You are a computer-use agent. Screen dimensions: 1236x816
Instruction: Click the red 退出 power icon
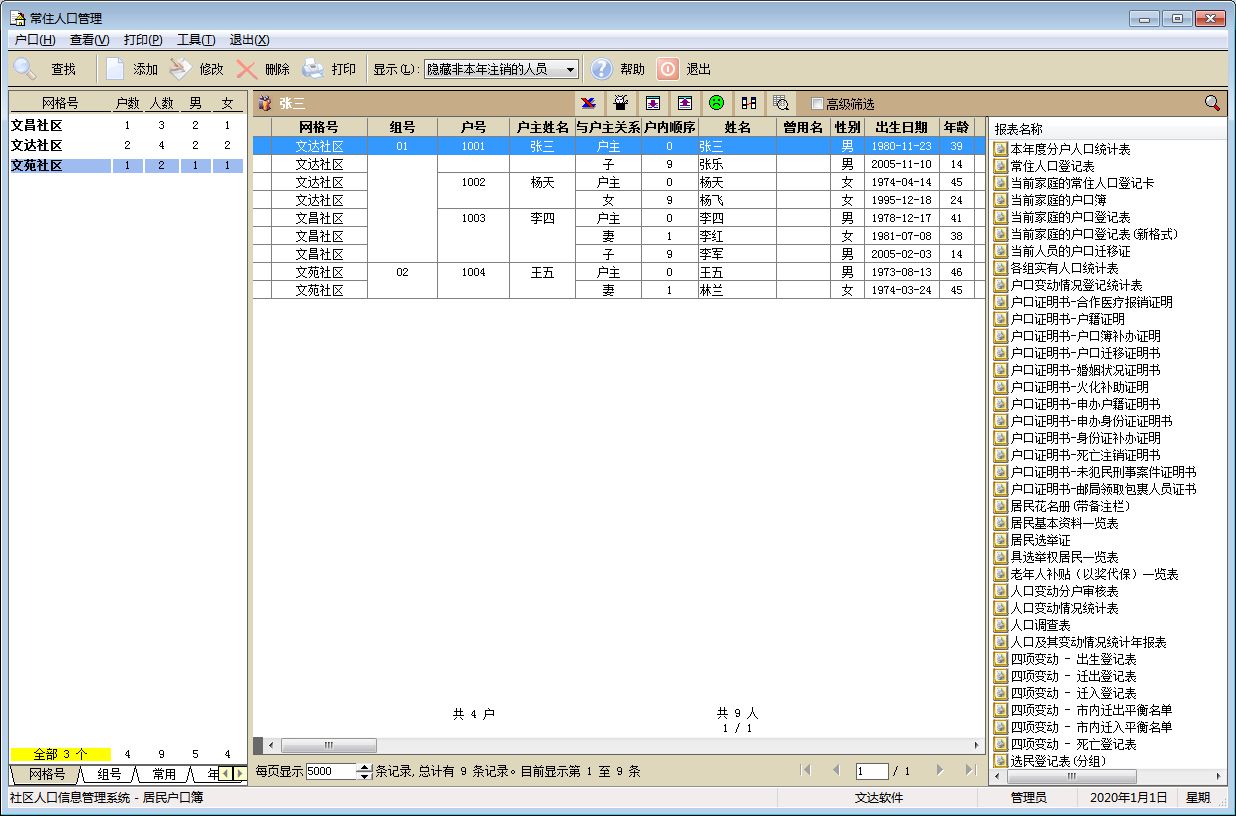(x=667, y=69)
